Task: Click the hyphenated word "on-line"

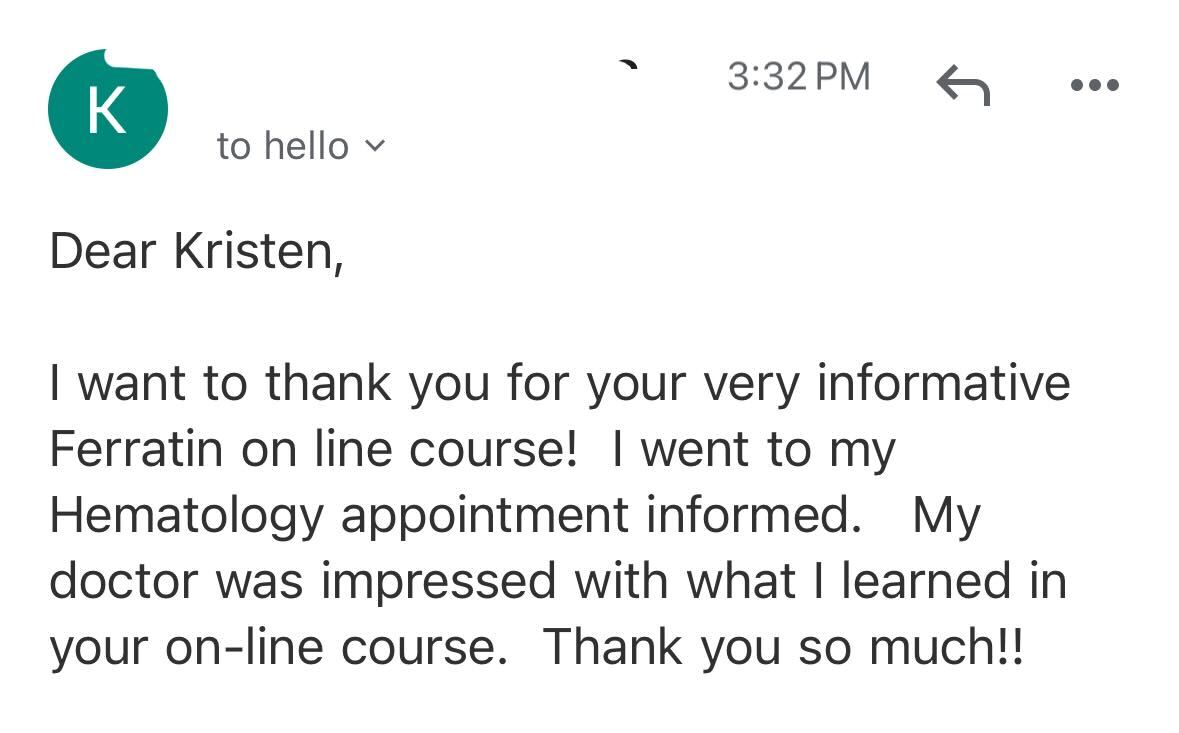Action: [244, 648]
